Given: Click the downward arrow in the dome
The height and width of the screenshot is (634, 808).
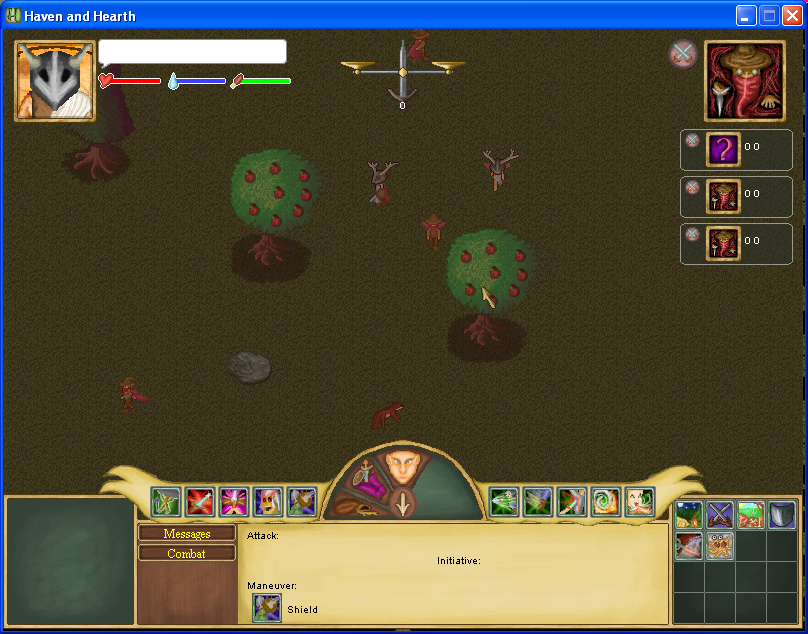Looking at the screenshot, I should (403, 503).
